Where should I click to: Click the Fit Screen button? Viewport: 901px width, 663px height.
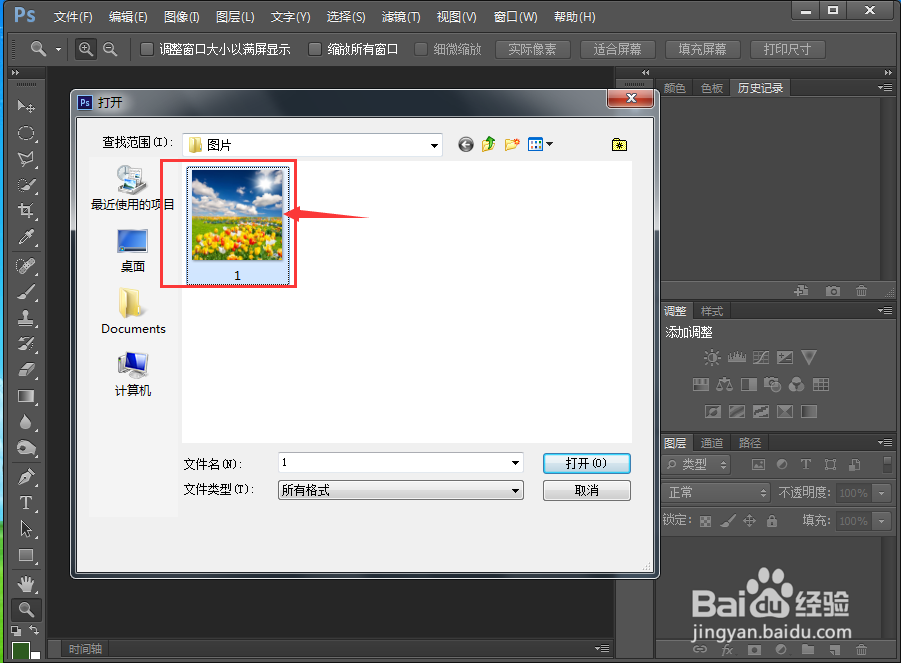[x=618, y=49]
